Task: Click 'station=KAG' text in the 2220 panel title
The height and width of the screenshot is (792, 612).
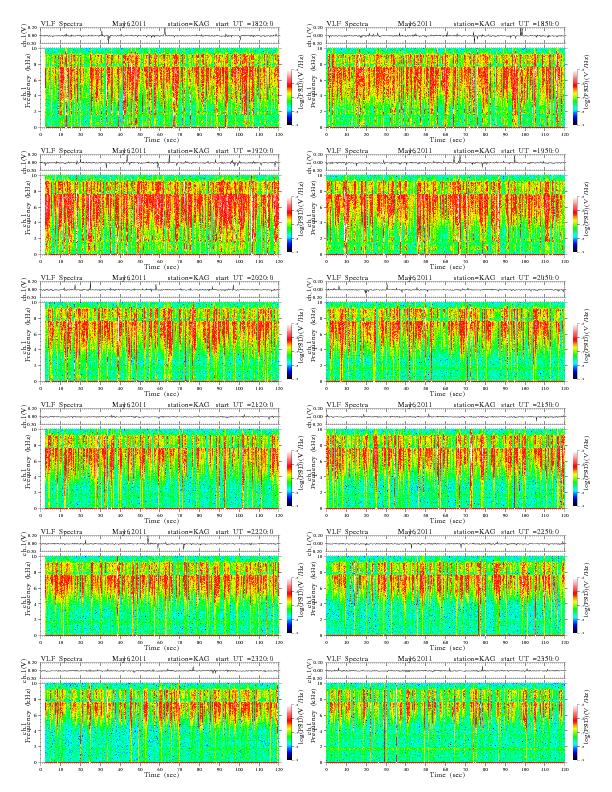Action: click(188, 531)
